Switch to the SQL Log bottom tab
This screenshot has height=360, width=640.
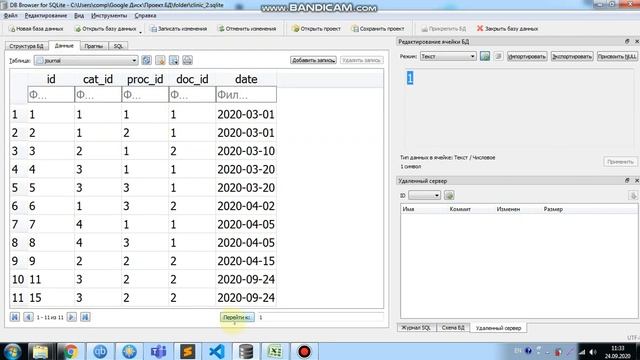coord(416,328)
